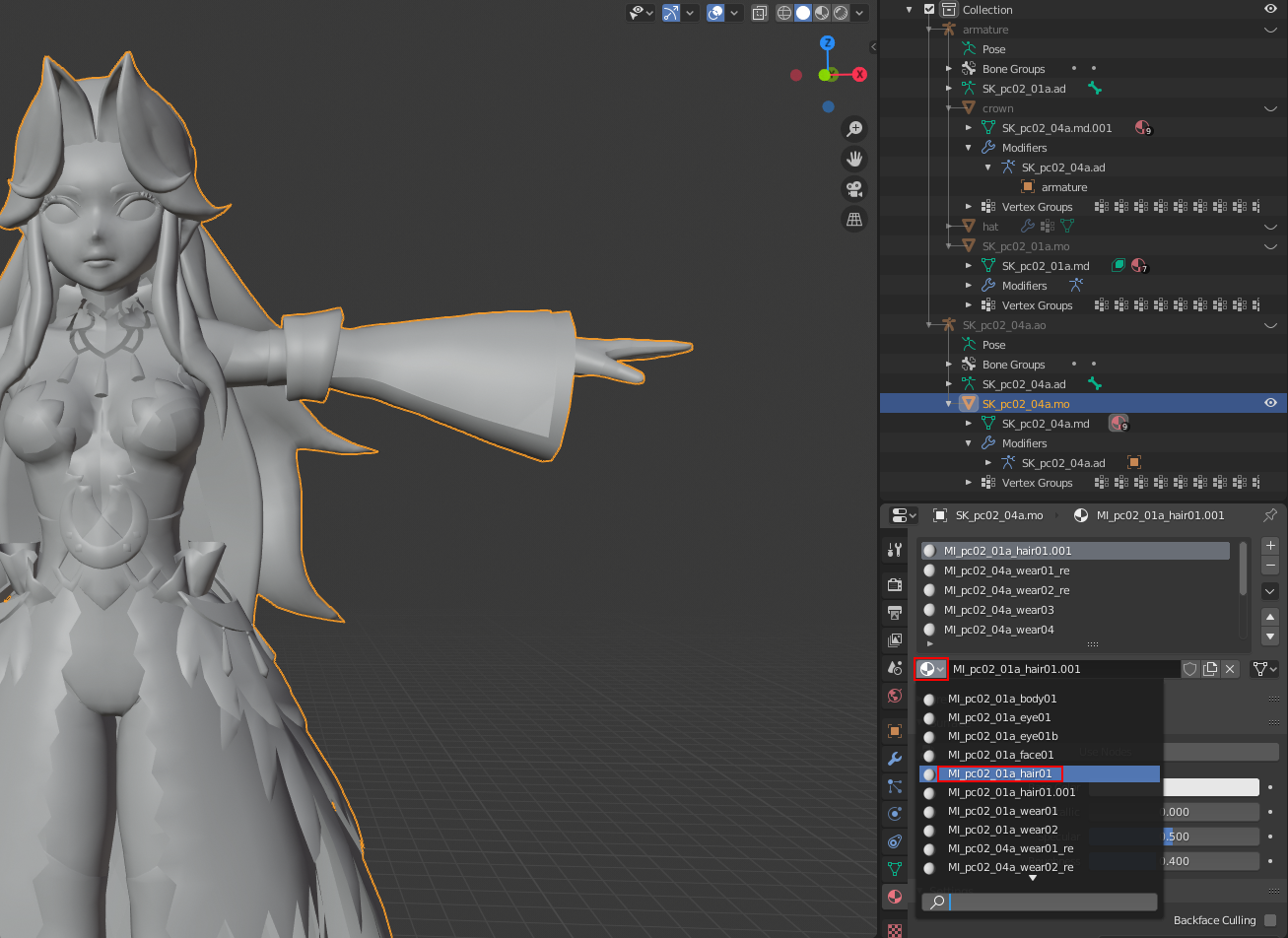Select MI_pc02_01a_hair01 from material list
This screenshot has width=1288, height=938.
[x=999, y=773]
